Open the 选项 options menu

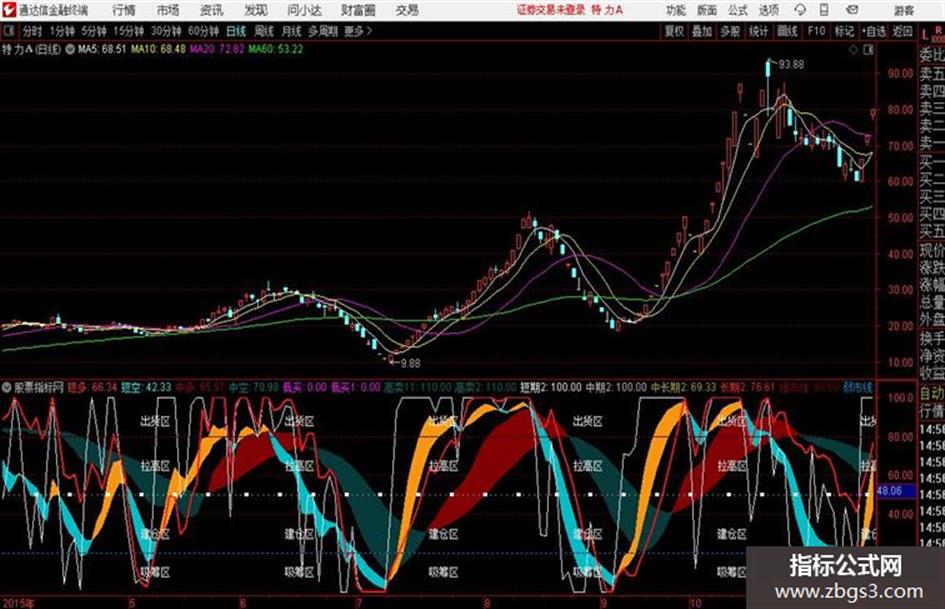point(769,10)
